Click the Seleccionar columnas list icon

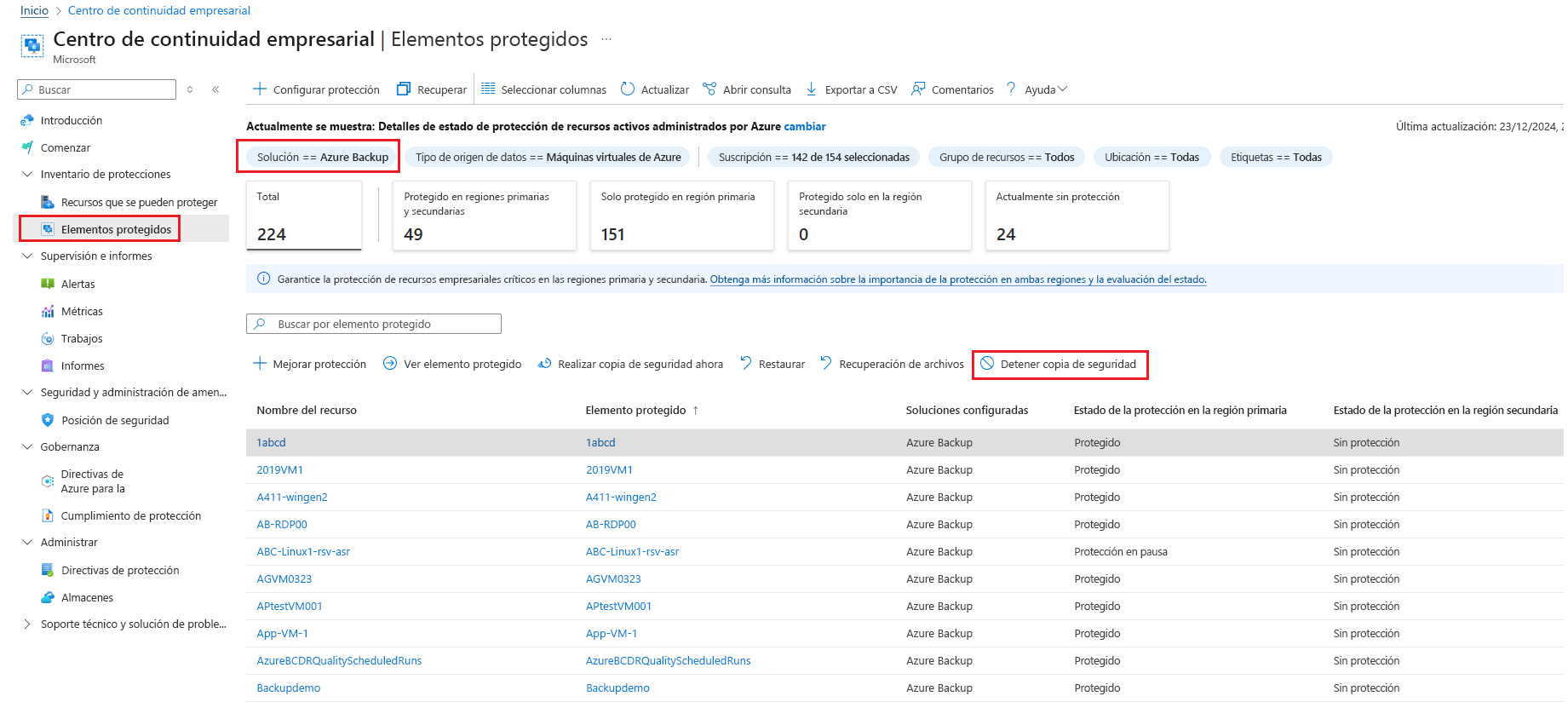pos(488,89)
